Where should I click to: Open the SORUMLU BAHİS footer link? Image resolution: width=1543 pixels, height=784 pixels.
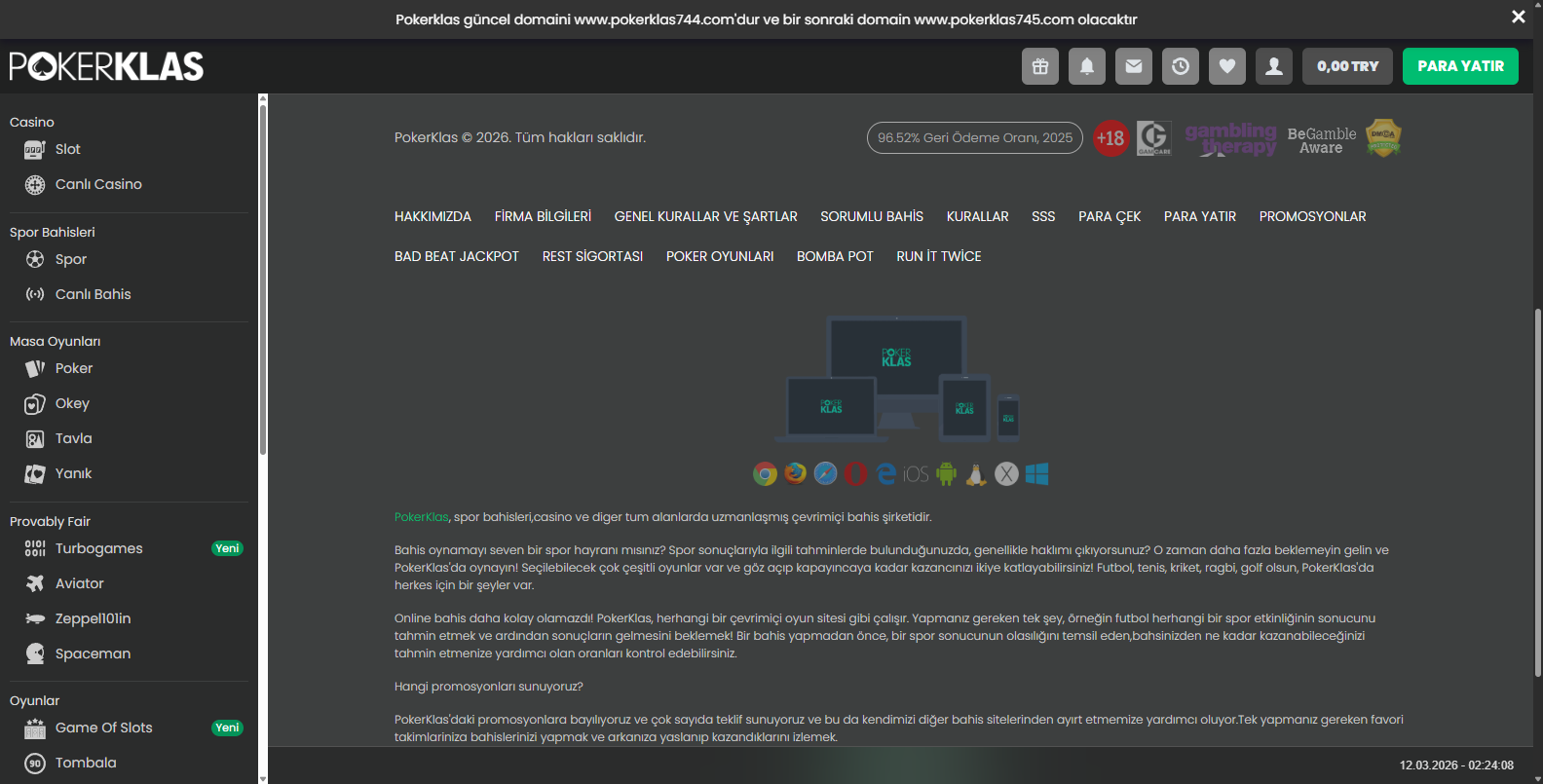click(871, 216)
